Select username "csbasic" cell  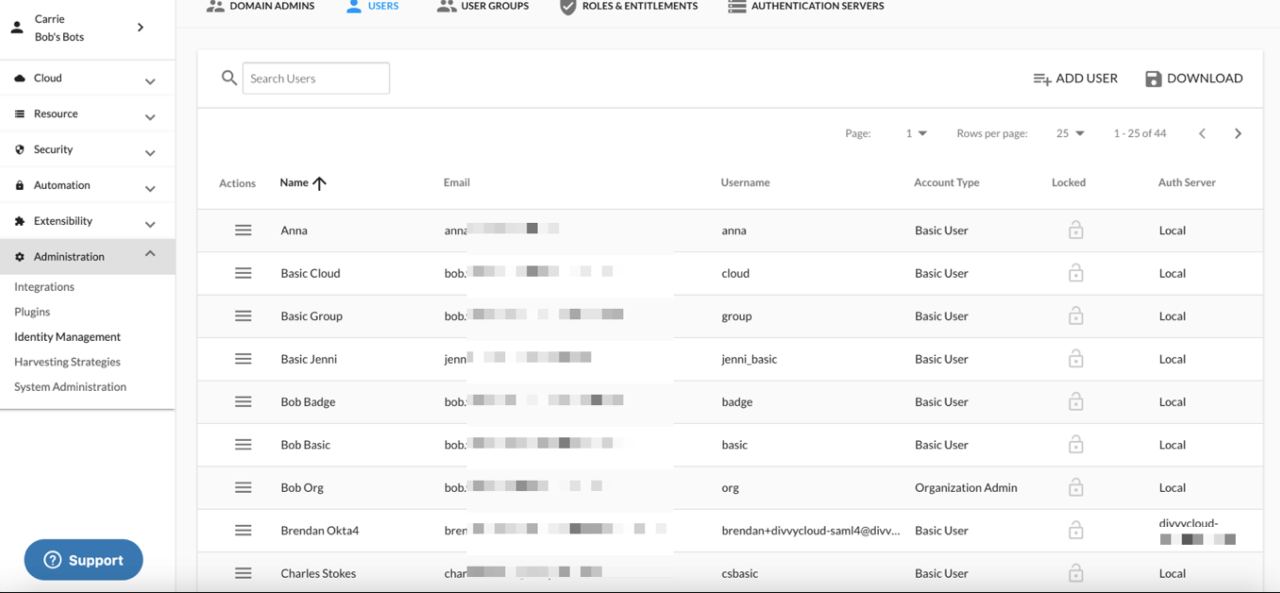pos(740,574)
